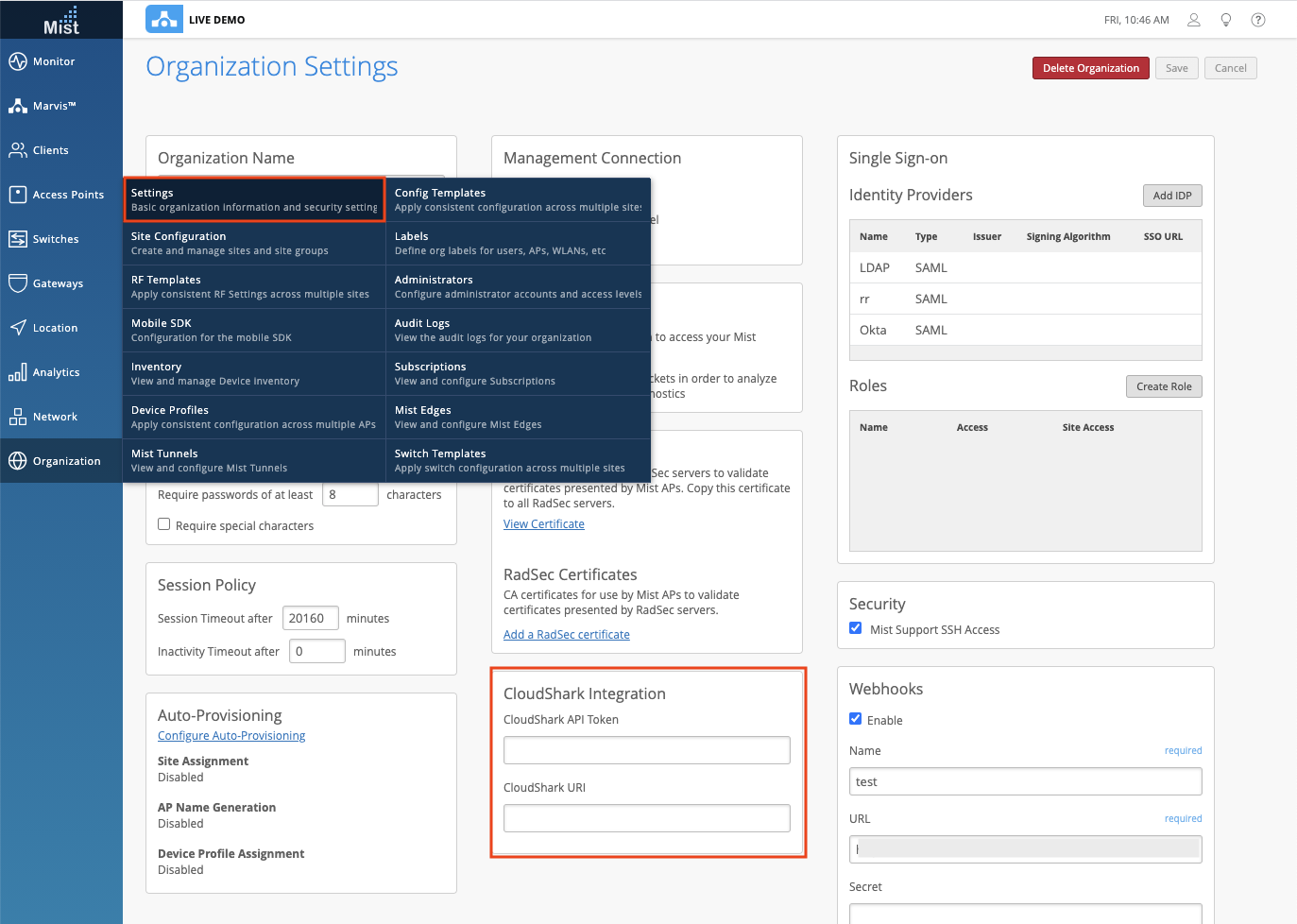This screenshot has width=1297, height=924.
Task: Select the Okta identity provider row
Action: tap(1025, 330)
